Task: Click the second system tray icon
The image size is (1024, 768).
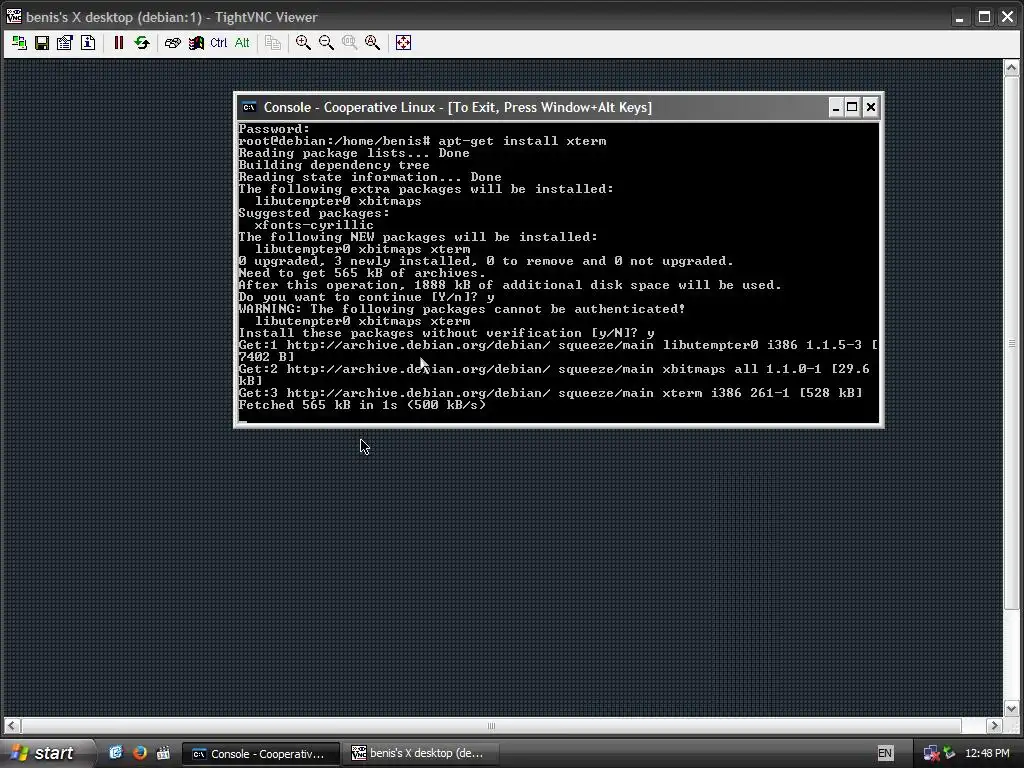Action: 949,754
